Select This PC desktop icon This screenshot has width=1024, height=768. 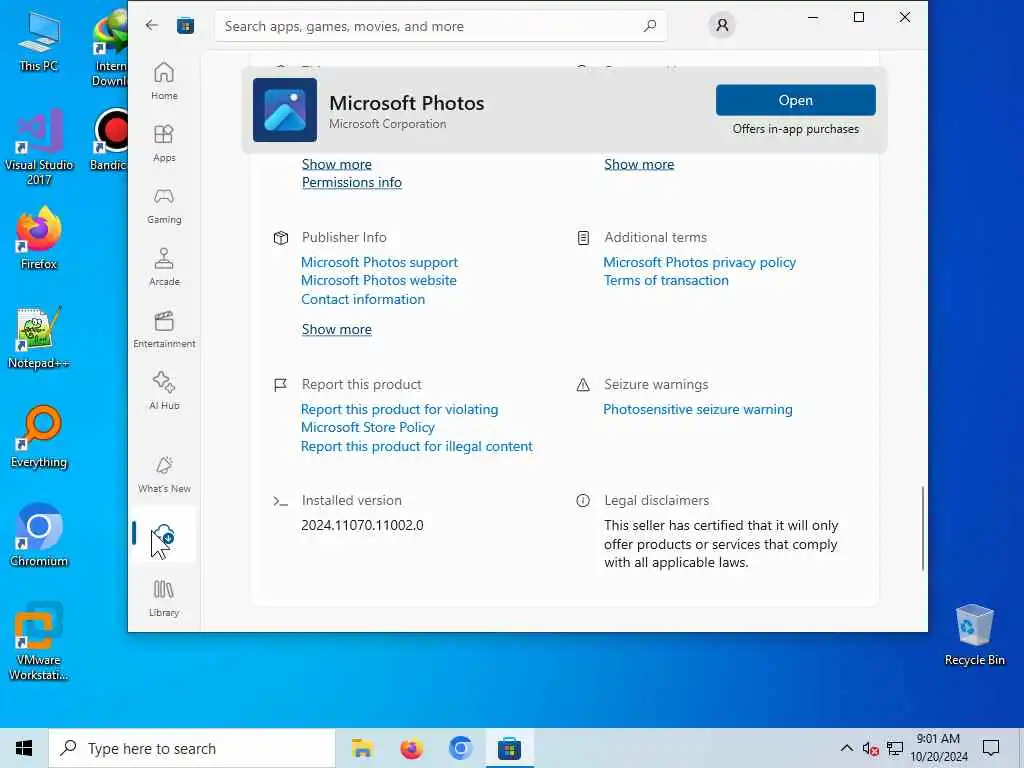[39, 41]
